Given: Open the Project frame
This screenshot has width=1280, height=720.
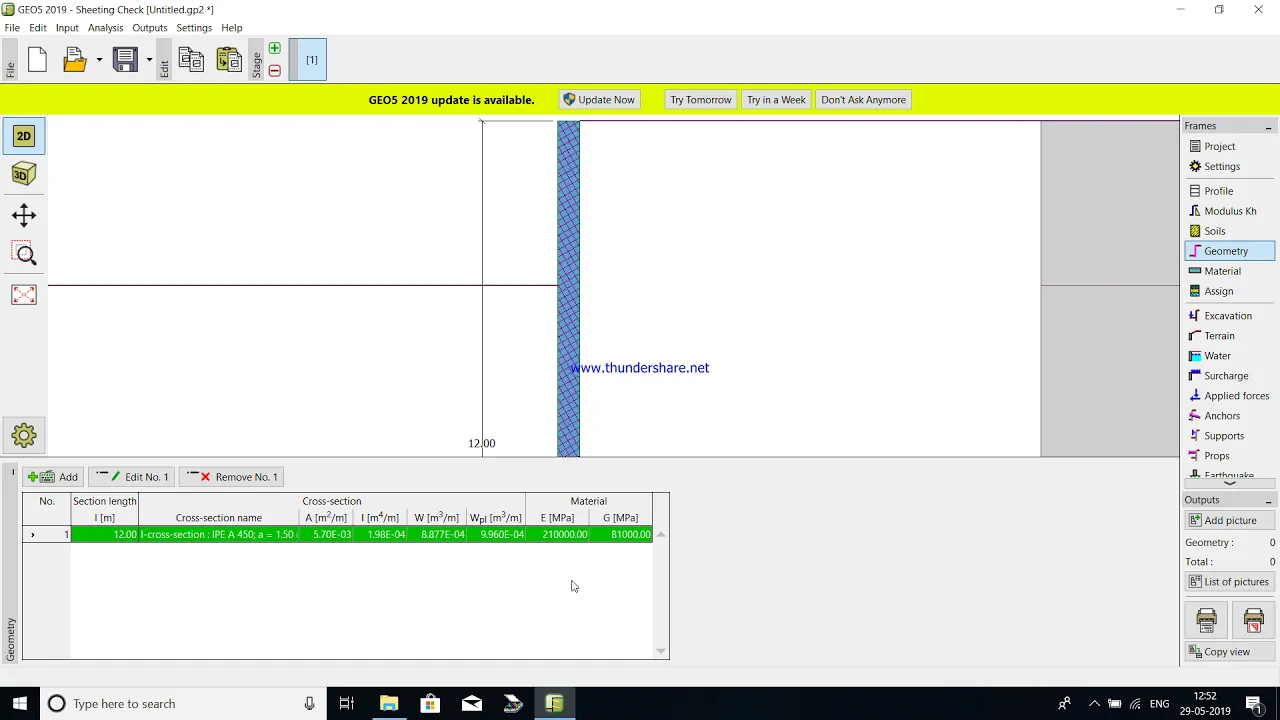Looking at the screenshot, I should [1230, 146].
